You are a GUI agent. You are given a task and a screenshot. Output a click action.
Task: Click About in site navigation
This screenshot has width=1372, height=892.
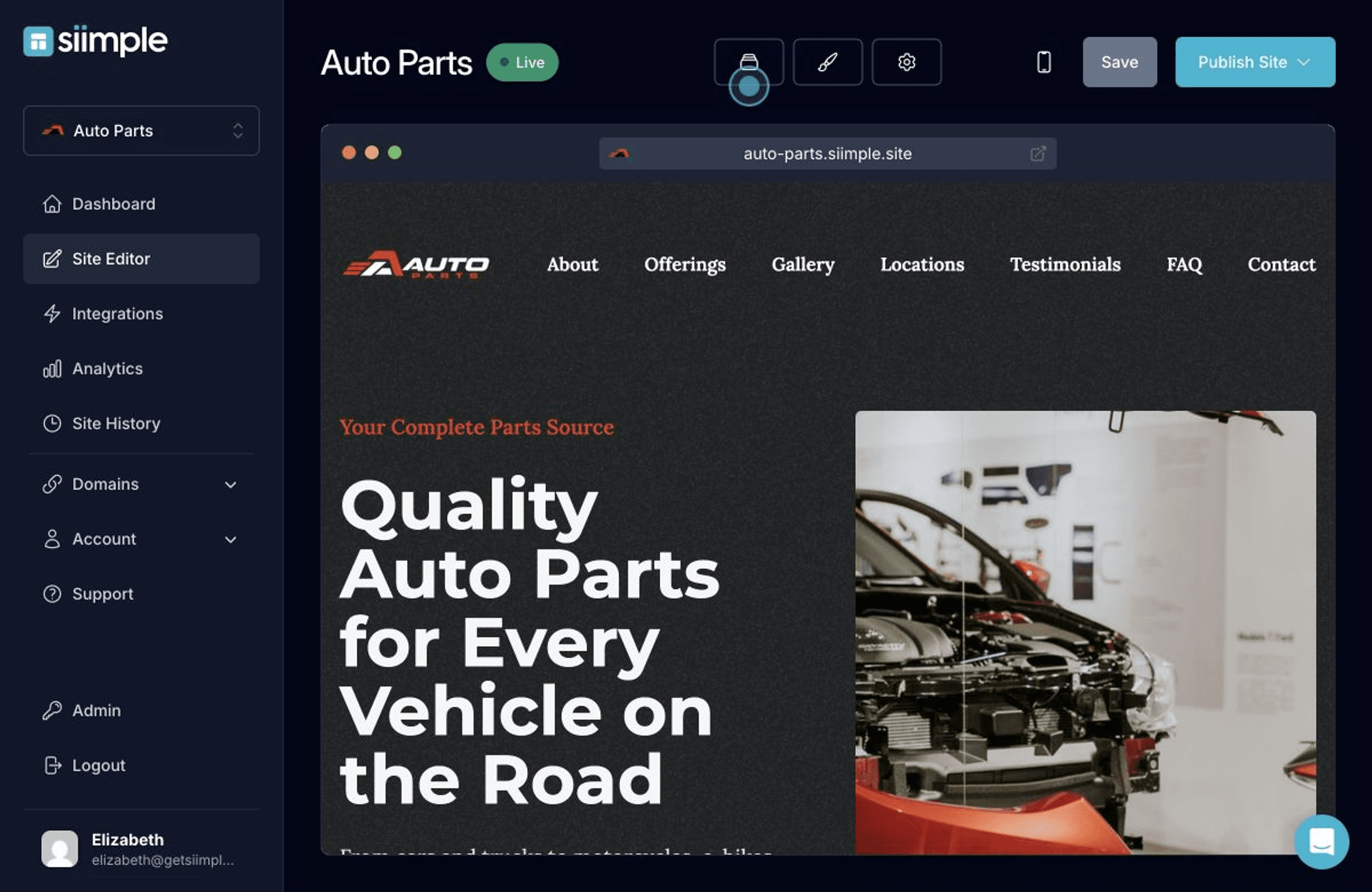click(572, 264)
